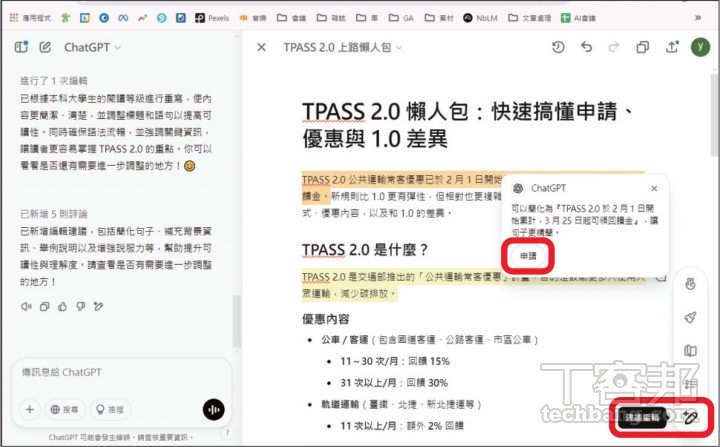
Task: Click the 軌道運輸 bullet item
Action: click(401, 405)
